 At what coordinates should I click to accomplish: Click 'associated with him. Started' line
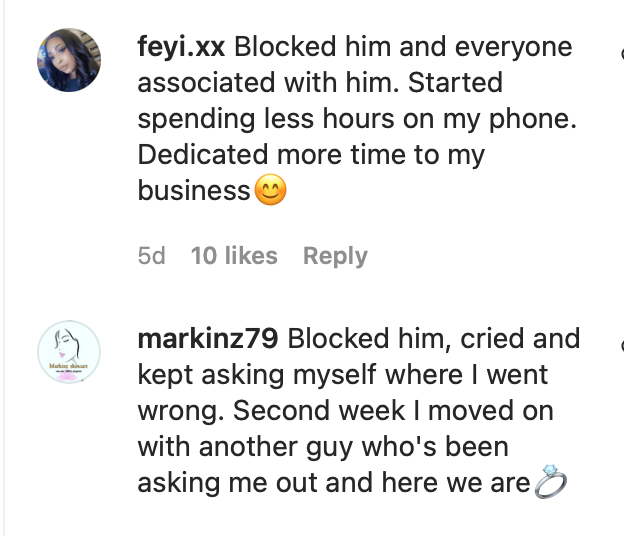(x=320, y=83)
